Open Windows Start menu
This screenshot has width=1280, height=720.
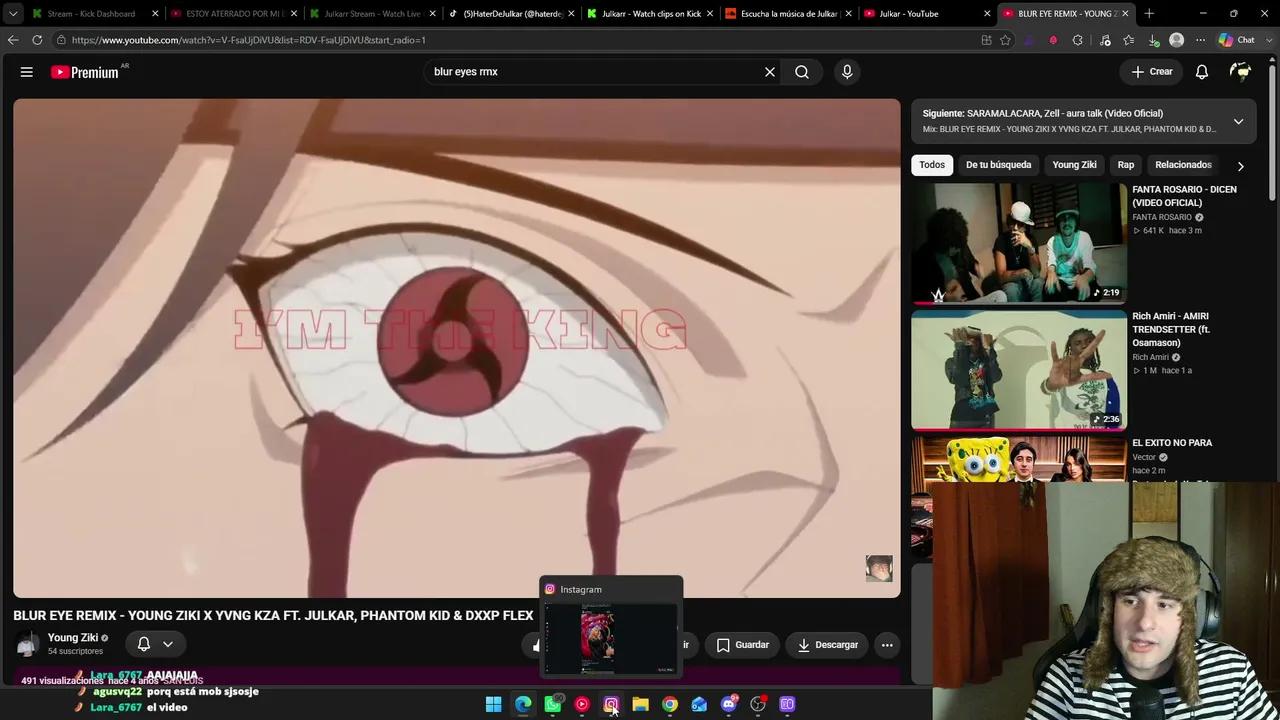[493, 704]
